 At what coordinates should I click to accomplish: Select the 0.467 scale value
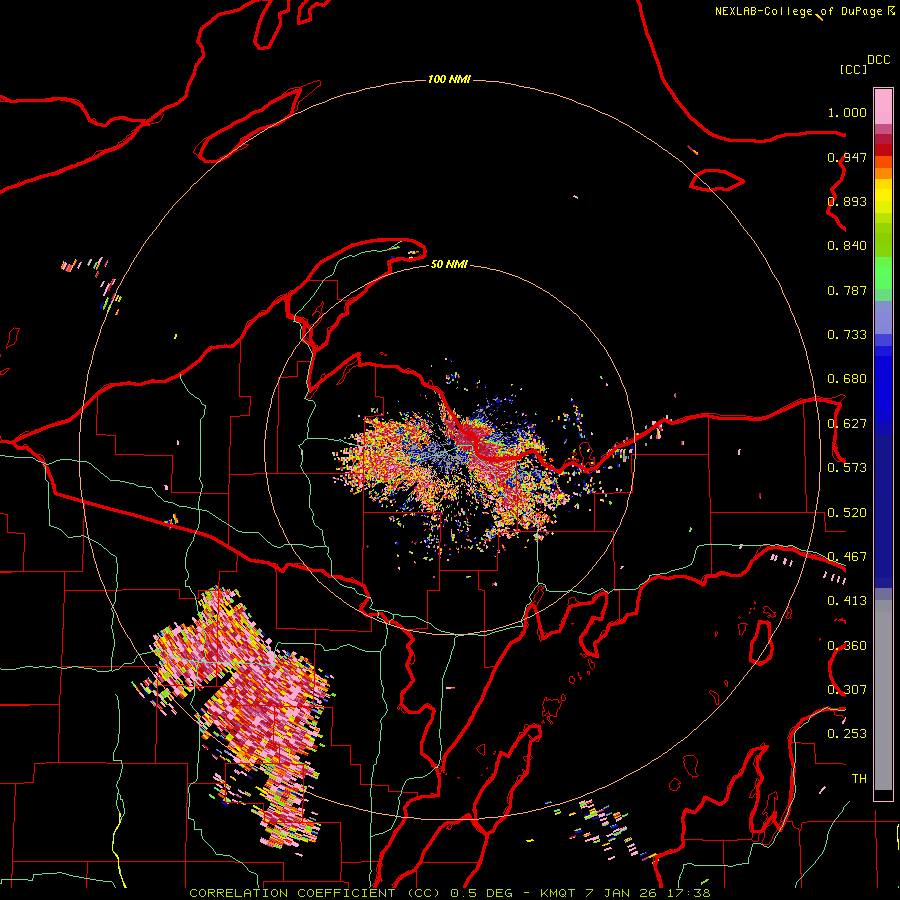[847, 557]
